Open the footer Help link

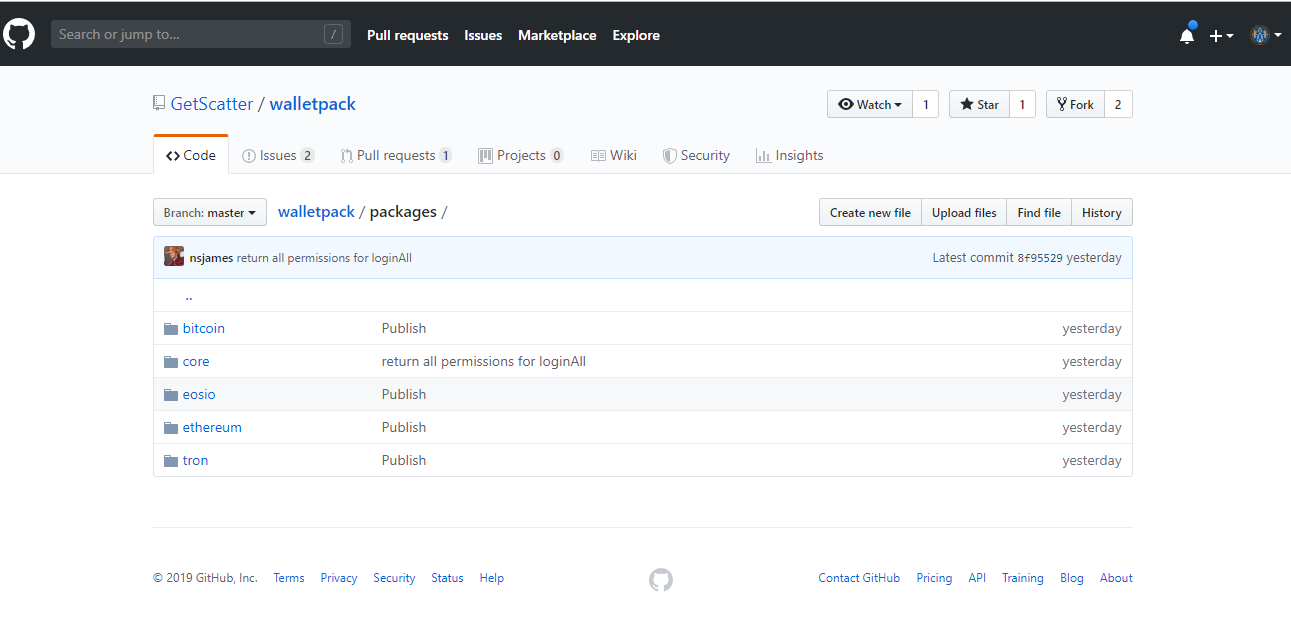tap(492, 578)
